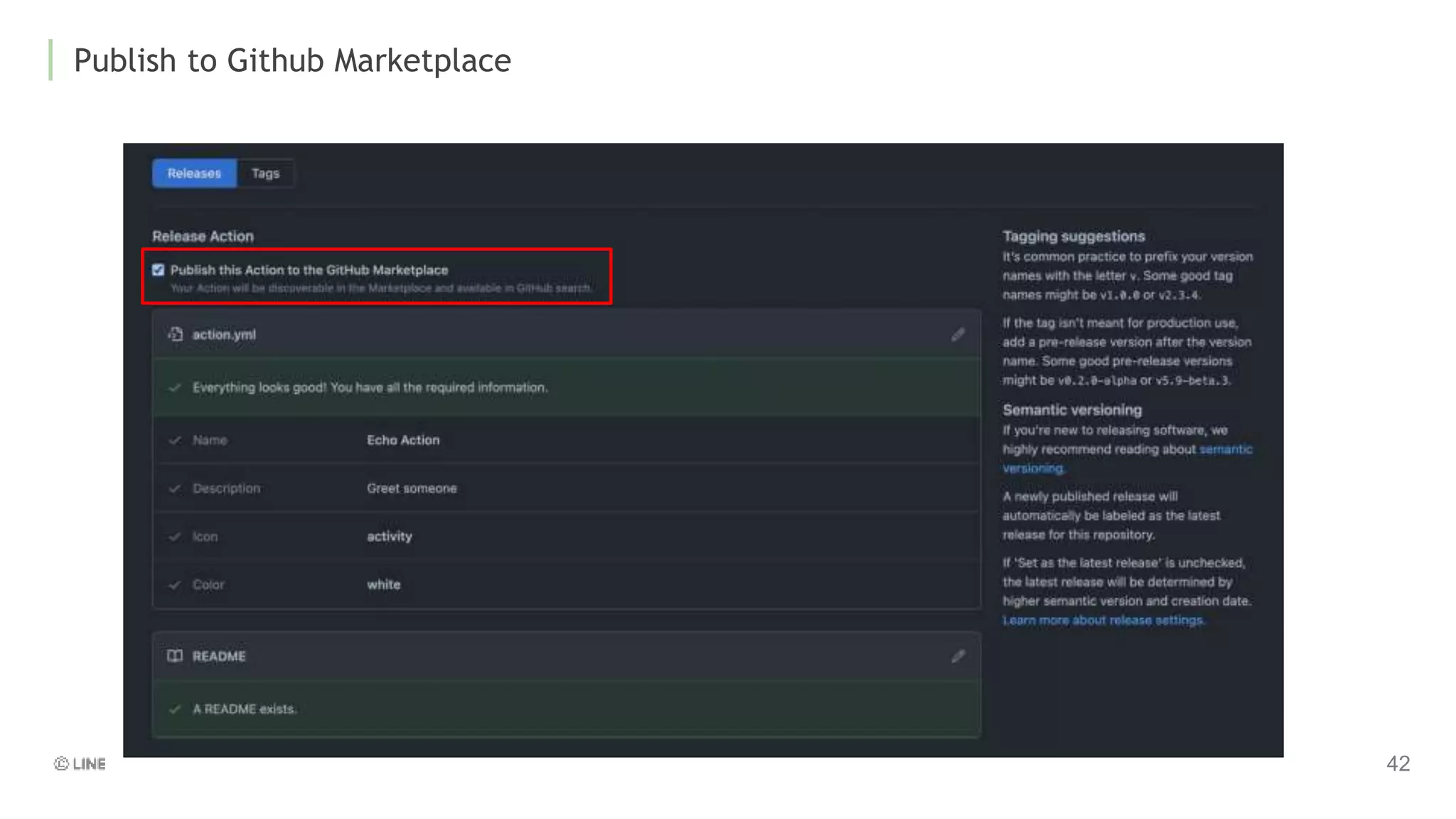The image size is (1456, 819).
Task: Click the README book icon
Action: click(175, 656)
